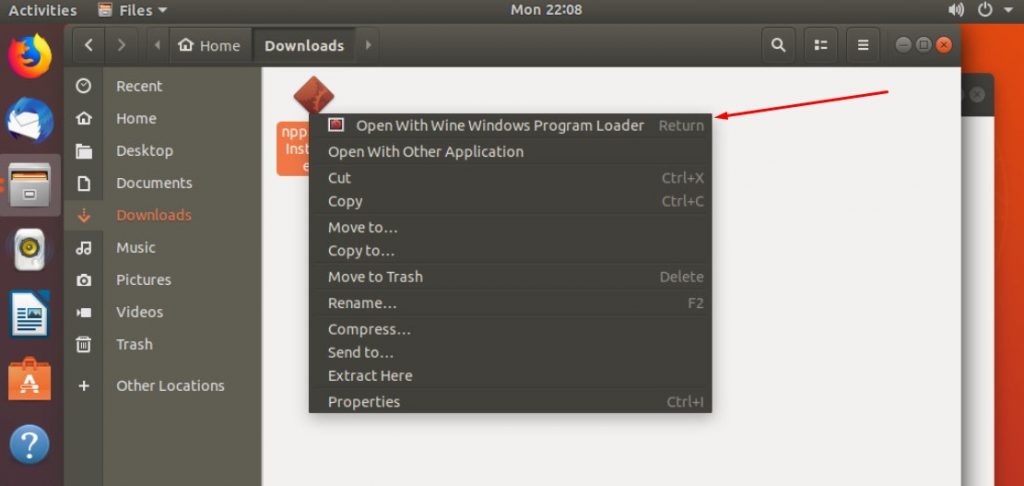The image size is (1024, 486).
Task: Click the Trash bin icon in the sidebar
Action: pos(84,344)
